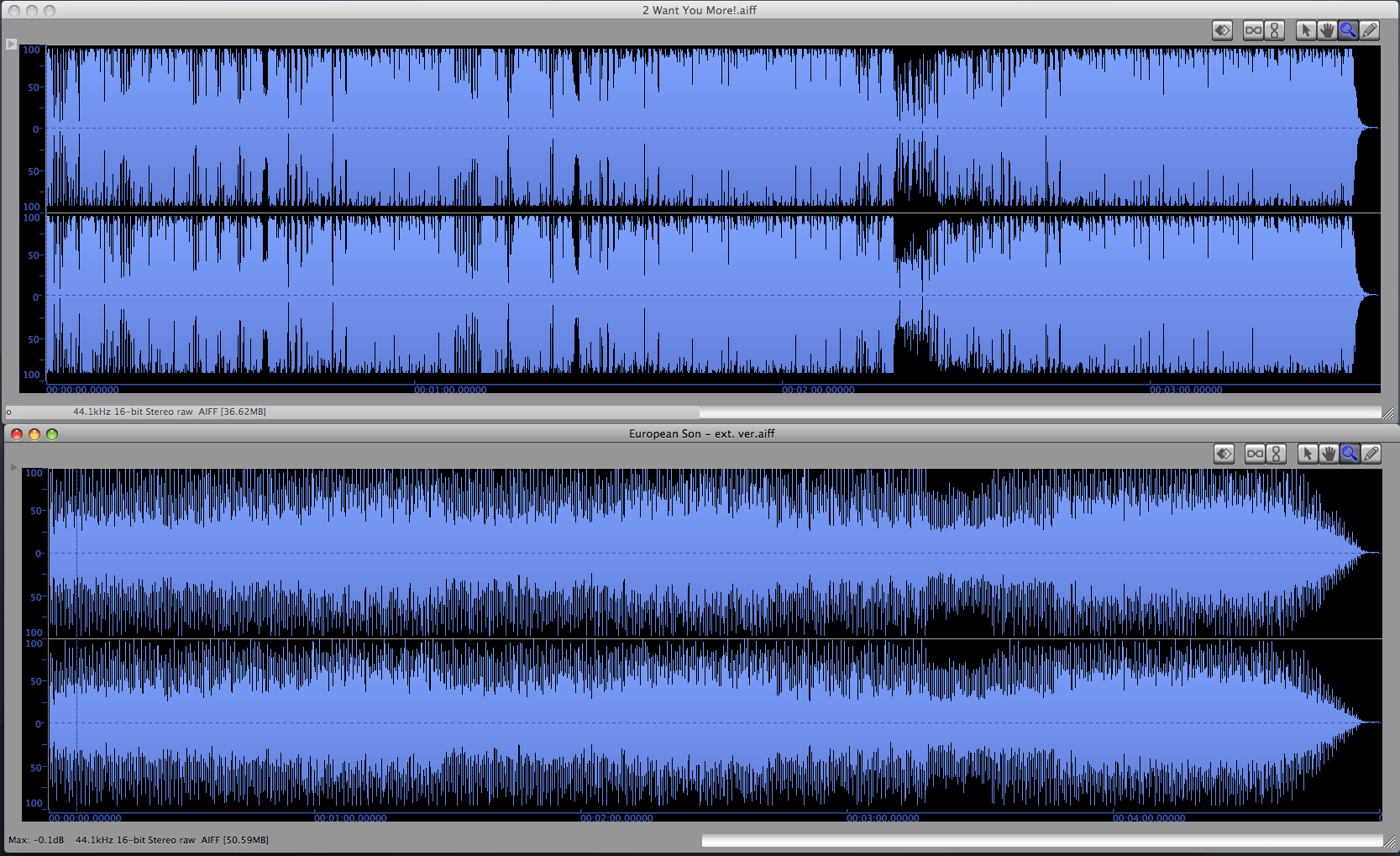Click horizontal scrollbar of Want You More window
The width and height of the screenshot is (1400, 856).
pos(1040,412)
